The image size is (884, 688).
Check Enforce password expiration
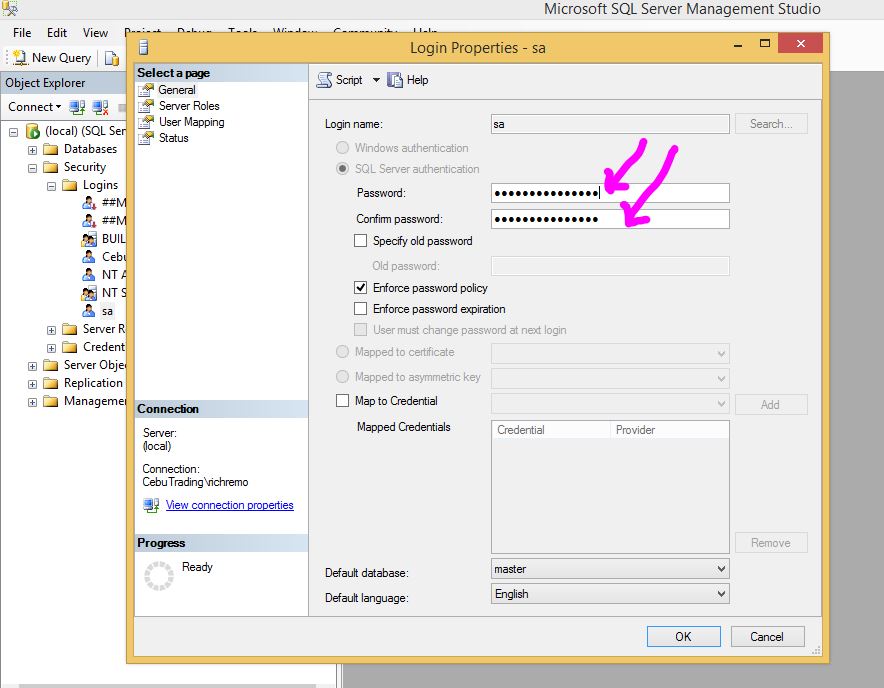[x=361, y=309]
